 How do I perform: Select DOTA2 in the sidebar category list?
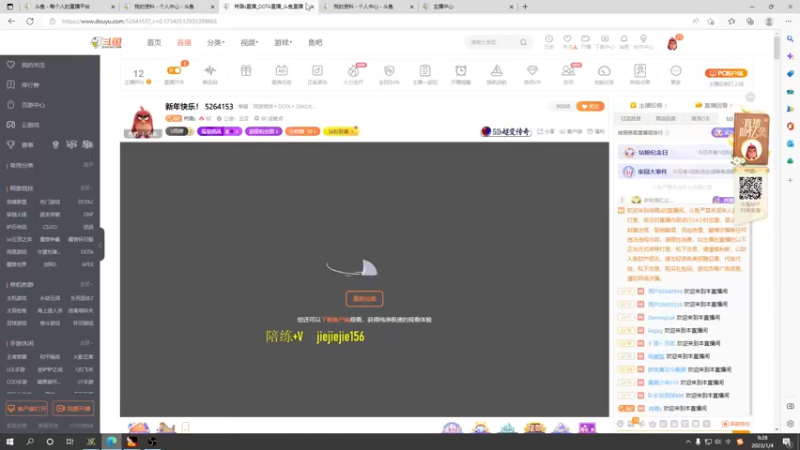tap(85, 202)
